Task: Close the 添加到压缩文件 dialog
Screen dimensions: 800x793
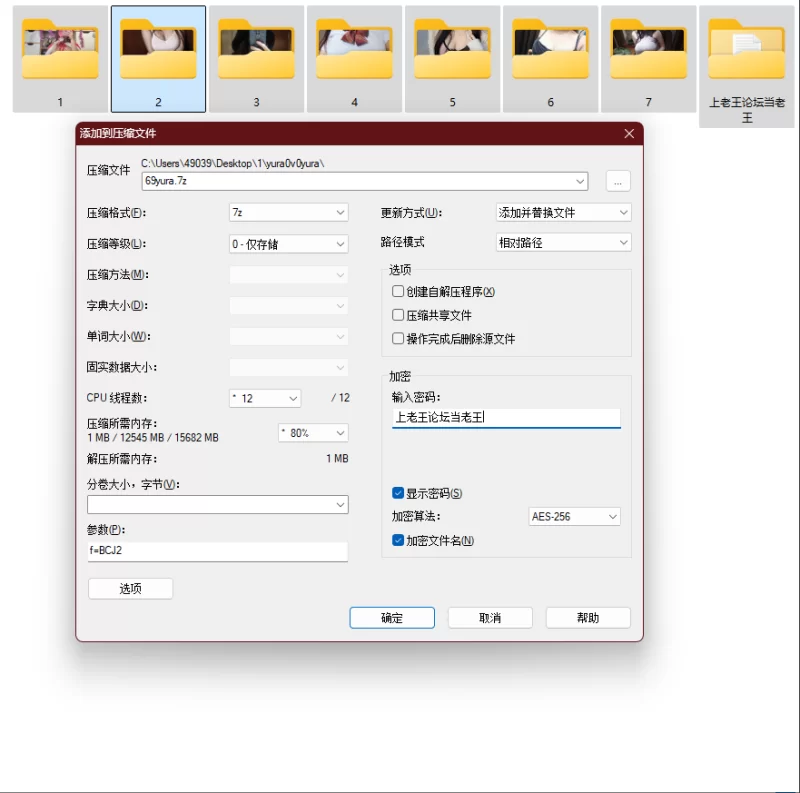Action: (x=629, y=134)
